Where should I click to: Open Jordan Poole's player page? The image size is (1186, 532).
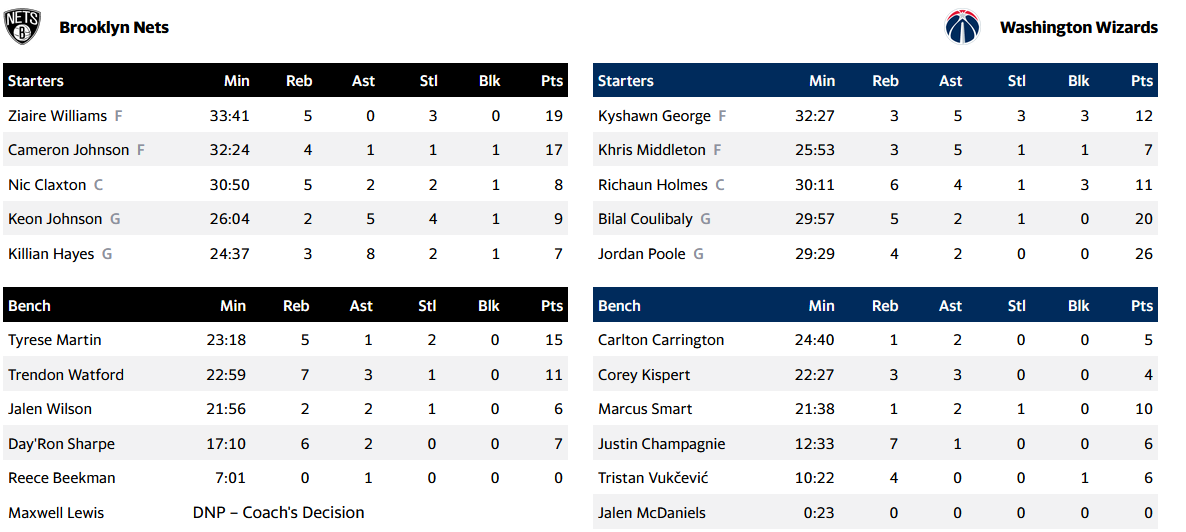click(x=642, y=254)
